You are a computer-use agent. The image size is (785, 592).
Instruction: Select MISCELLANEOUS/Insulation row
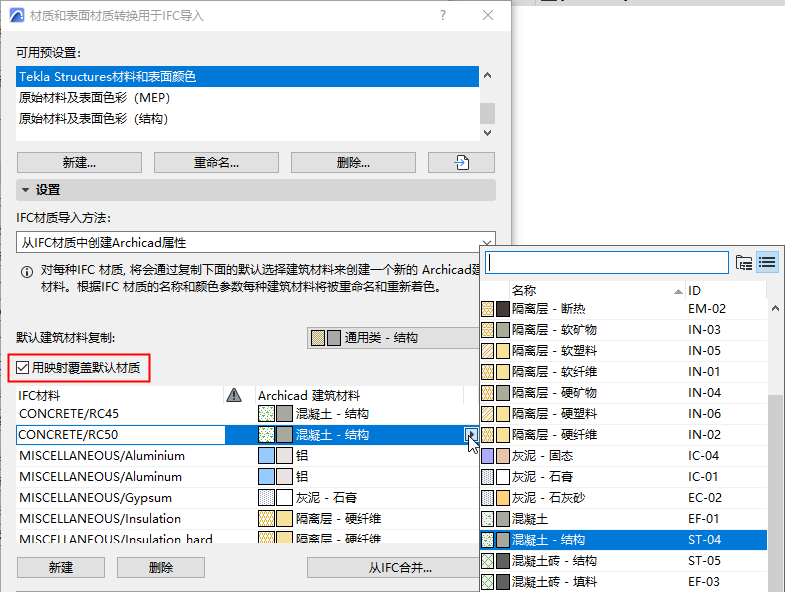pyautogui.click(x=247, y=519)
